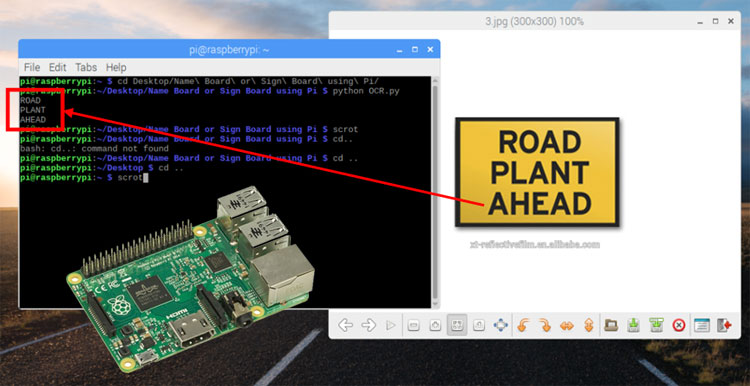Open the Edit menu in the terminal
This screenshot has height=386, width=750.
(x=57, y=67)
